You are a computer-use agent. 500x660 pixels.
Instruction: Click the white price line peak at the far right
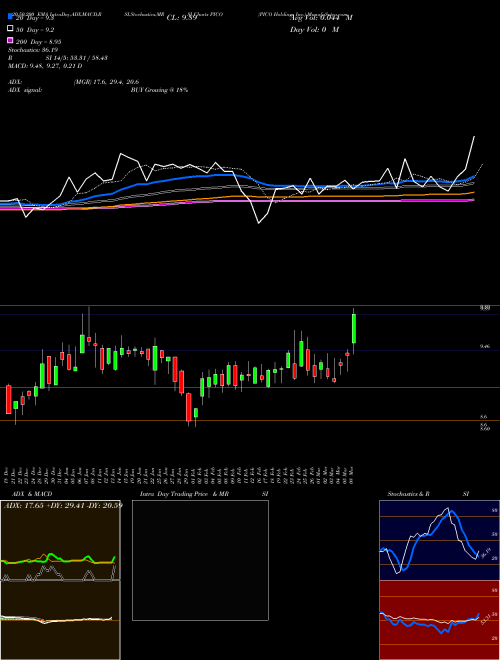pyautogui.click(x=474, y=137)
